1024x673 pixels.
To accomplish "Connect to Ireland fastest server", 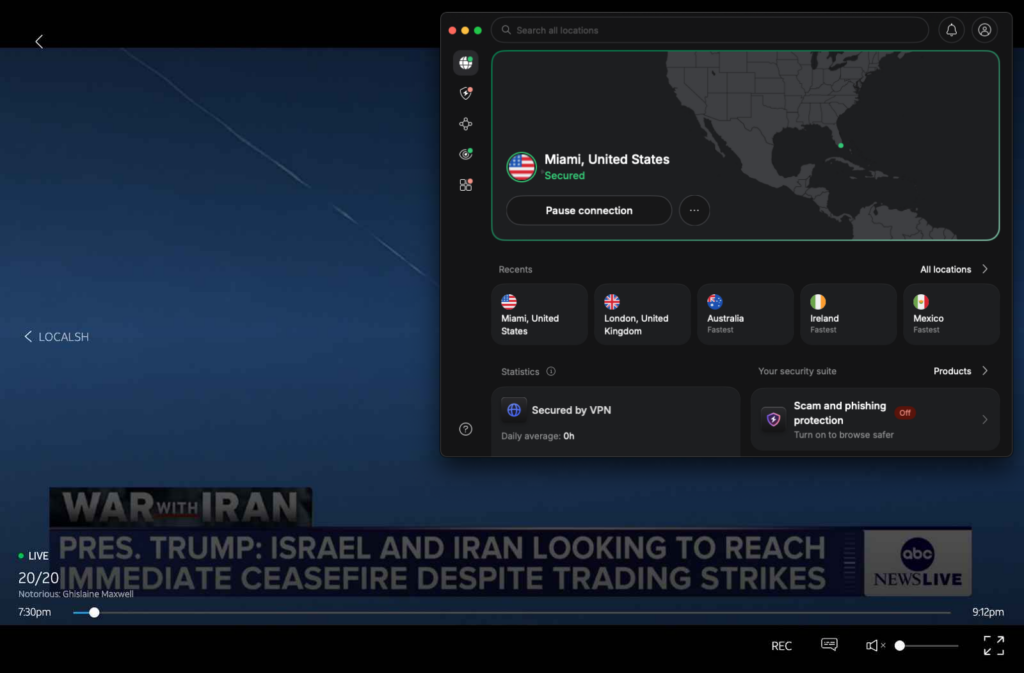I will 848,314.
